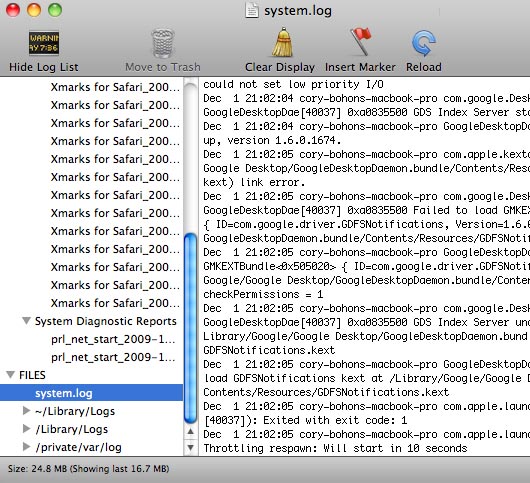Select the second prl_net_start_2009 report
The height and width of the screenshot is (483, 530).
[113, 357]
